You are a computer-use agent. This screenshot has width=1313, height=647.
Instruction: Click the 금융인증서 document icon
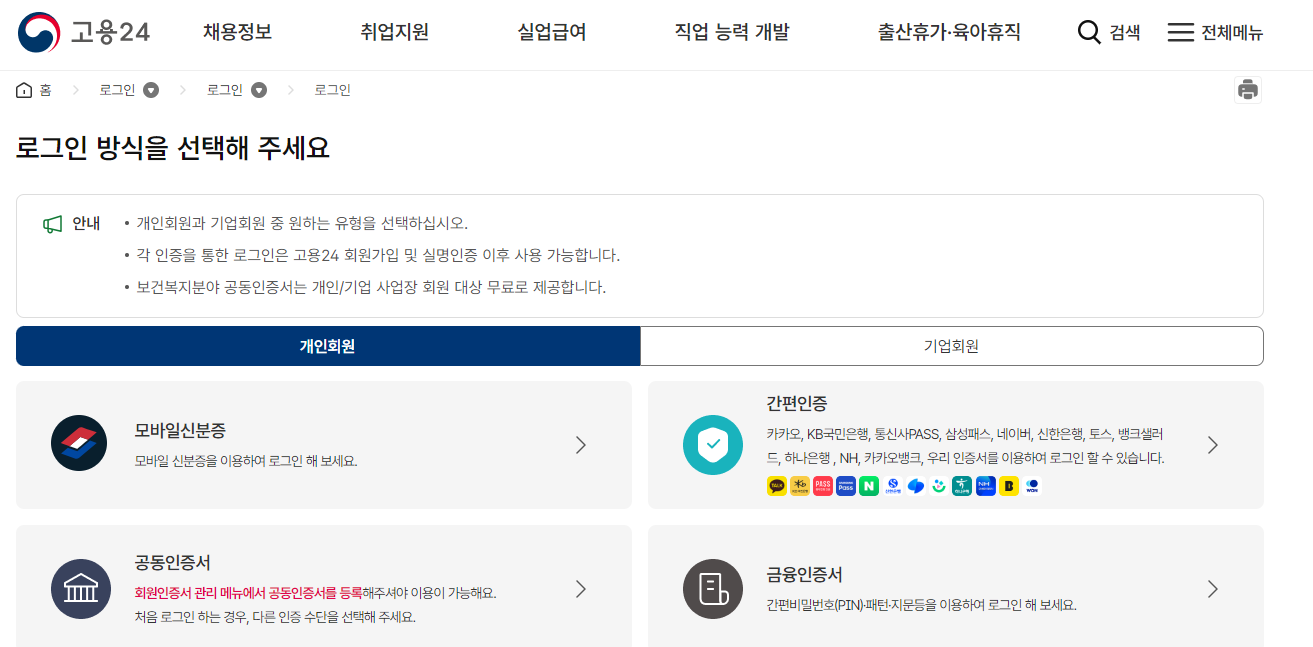pyautogui.click(x=712, y=589)
